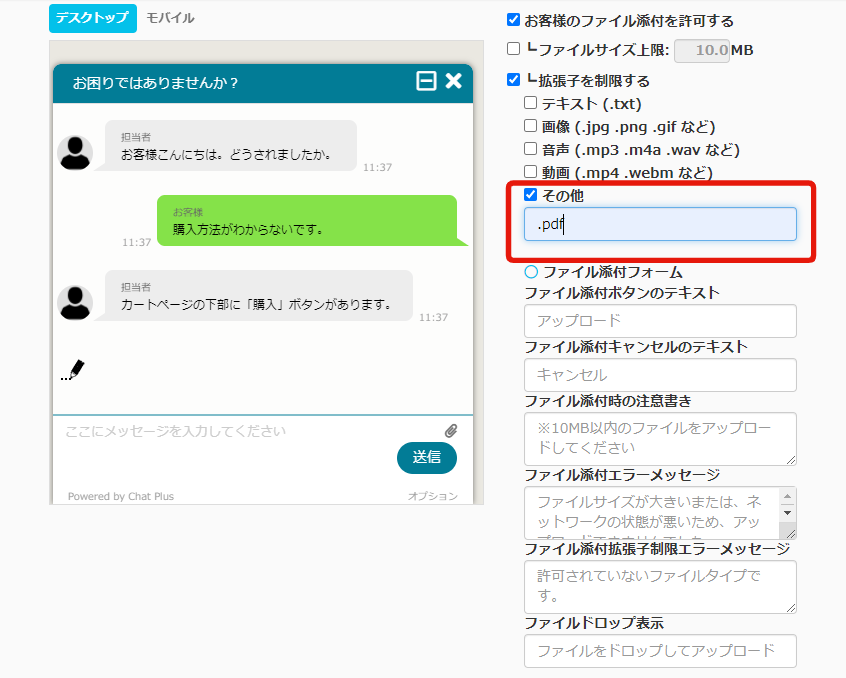The width and height of the screenshot is (846, 678).
Task: Focus the ファイル添付ボタンのテキスト field
Action: click(x=660, y=321)
